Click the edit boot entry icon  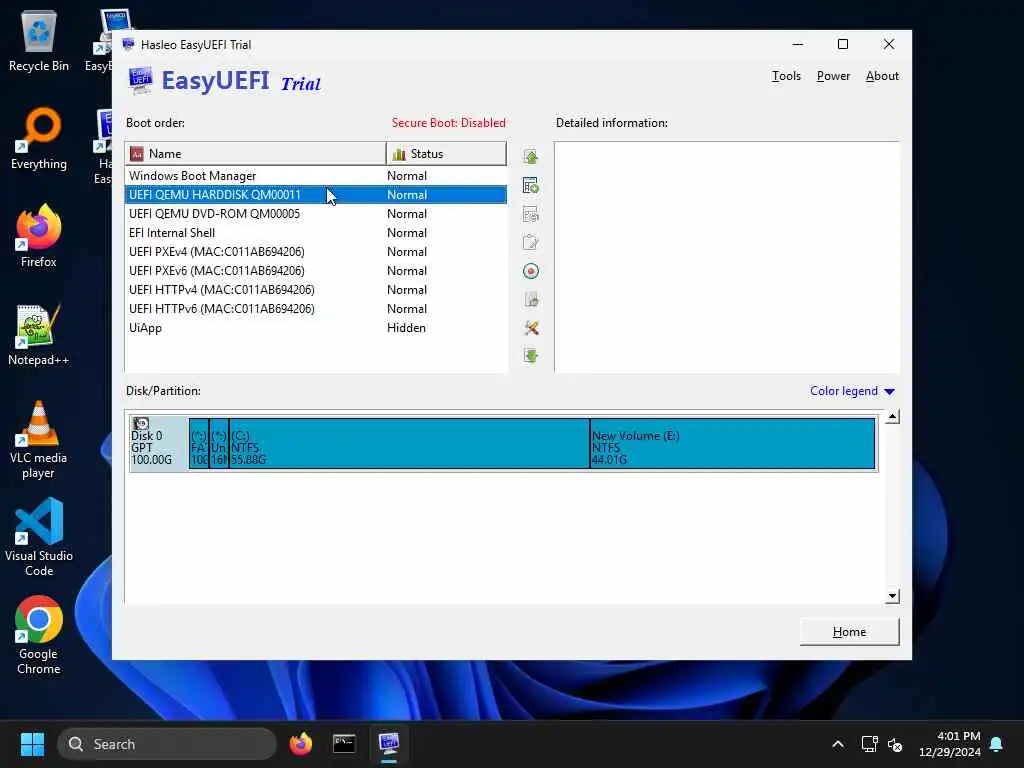click(x=530, y=242)
